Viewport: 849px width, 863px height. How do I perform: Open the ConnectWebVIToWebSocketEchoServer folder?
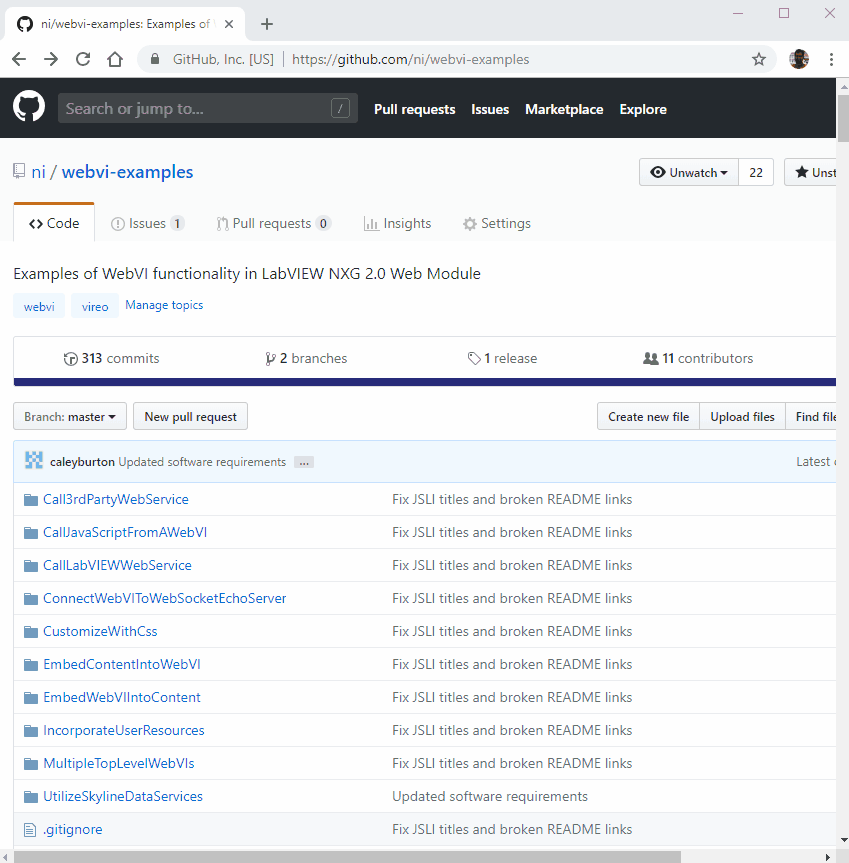(x=165, y=598)
